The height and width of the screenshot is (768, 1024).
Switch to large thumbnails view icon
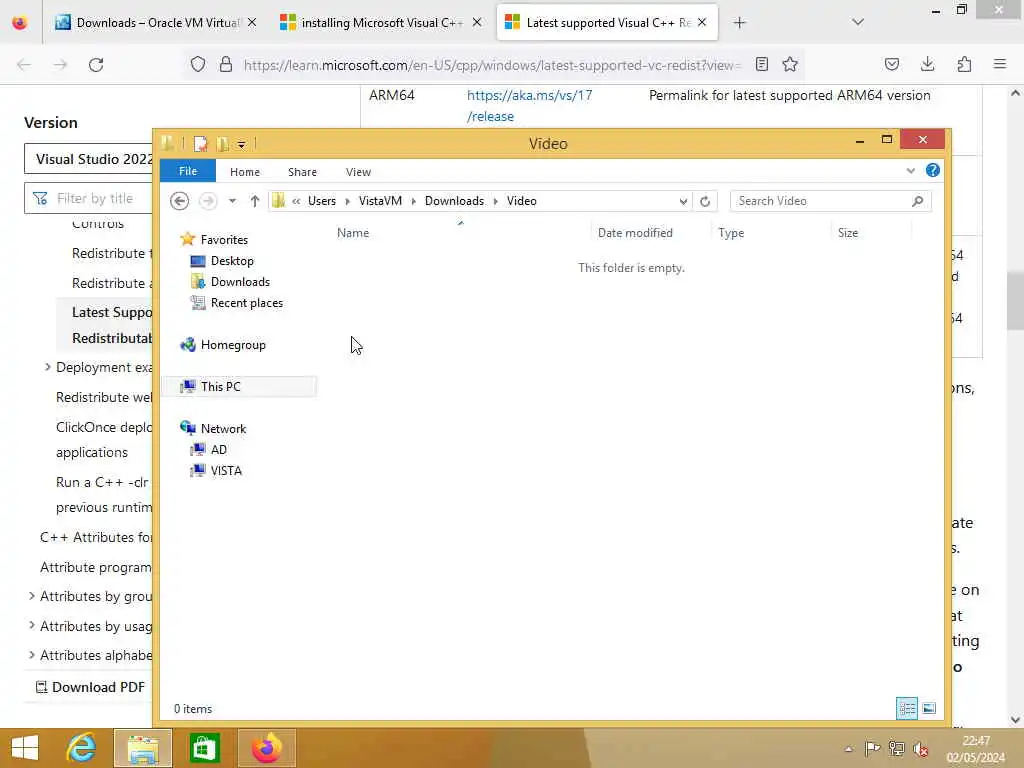[x=929, y=709]
